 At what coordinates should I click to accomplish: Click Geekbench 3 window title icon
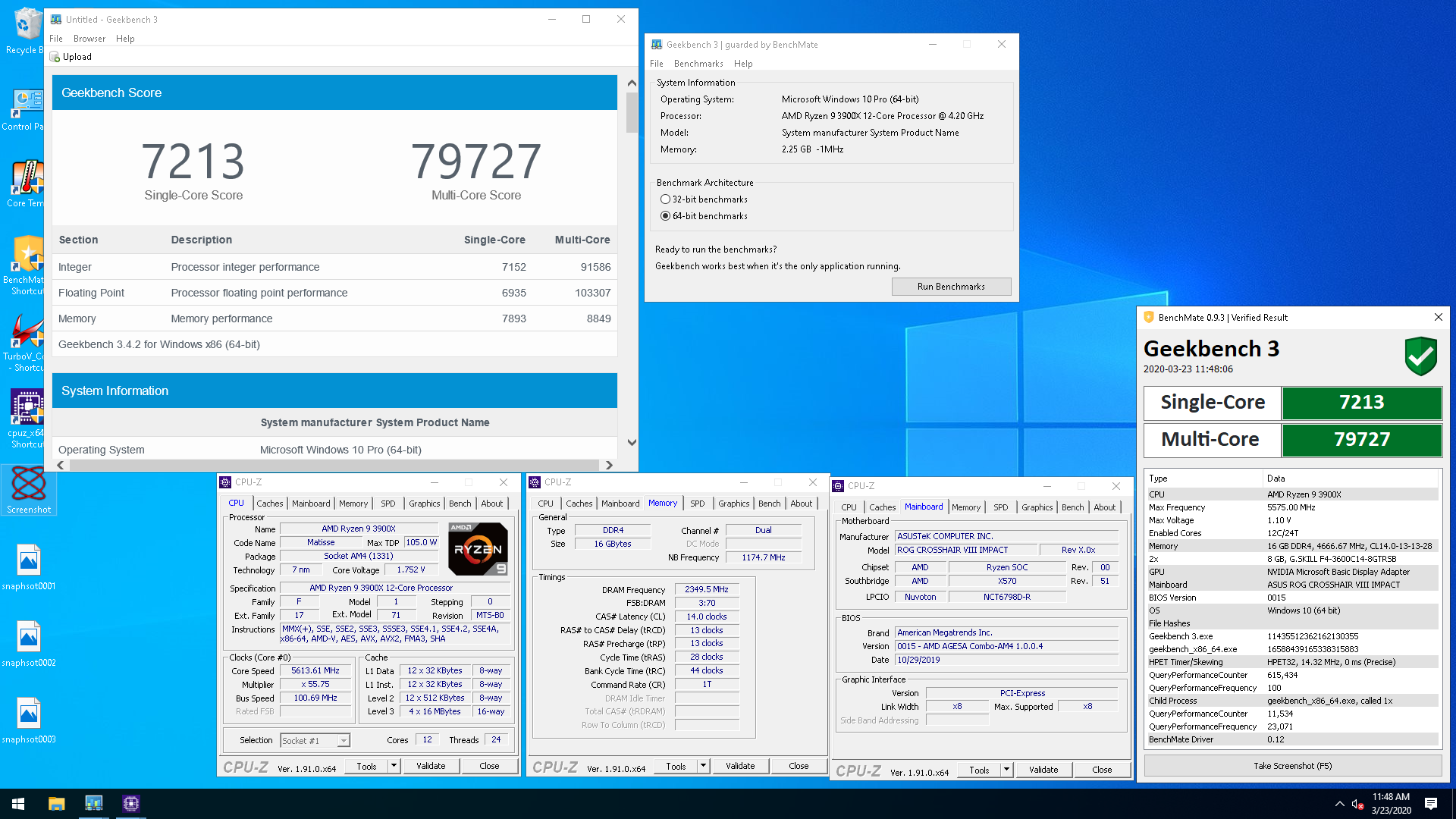(x=657, y=45)
